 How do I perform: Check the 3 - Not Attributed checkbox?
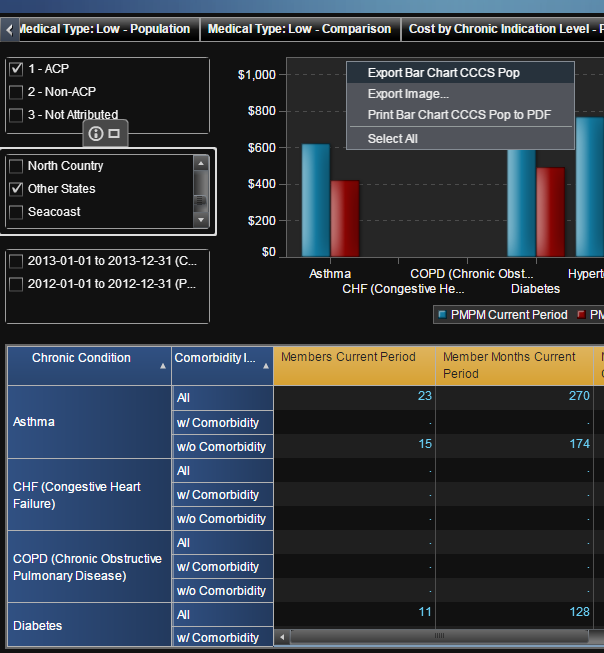tap(16, 115)
